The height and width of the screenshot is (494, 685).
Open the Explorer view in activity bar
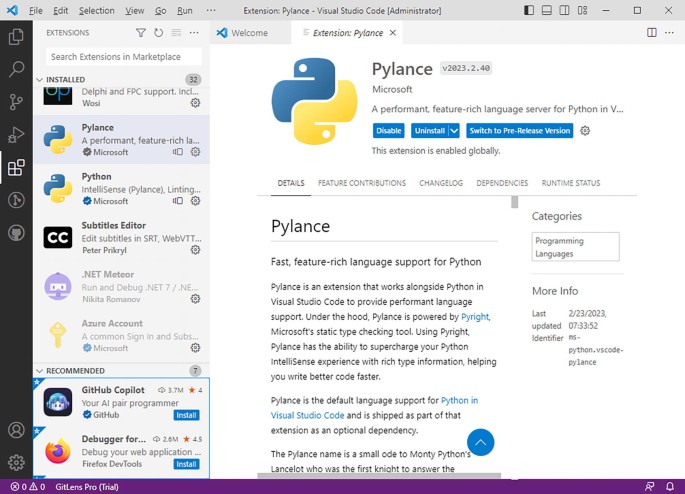click(x=16, y=37)
